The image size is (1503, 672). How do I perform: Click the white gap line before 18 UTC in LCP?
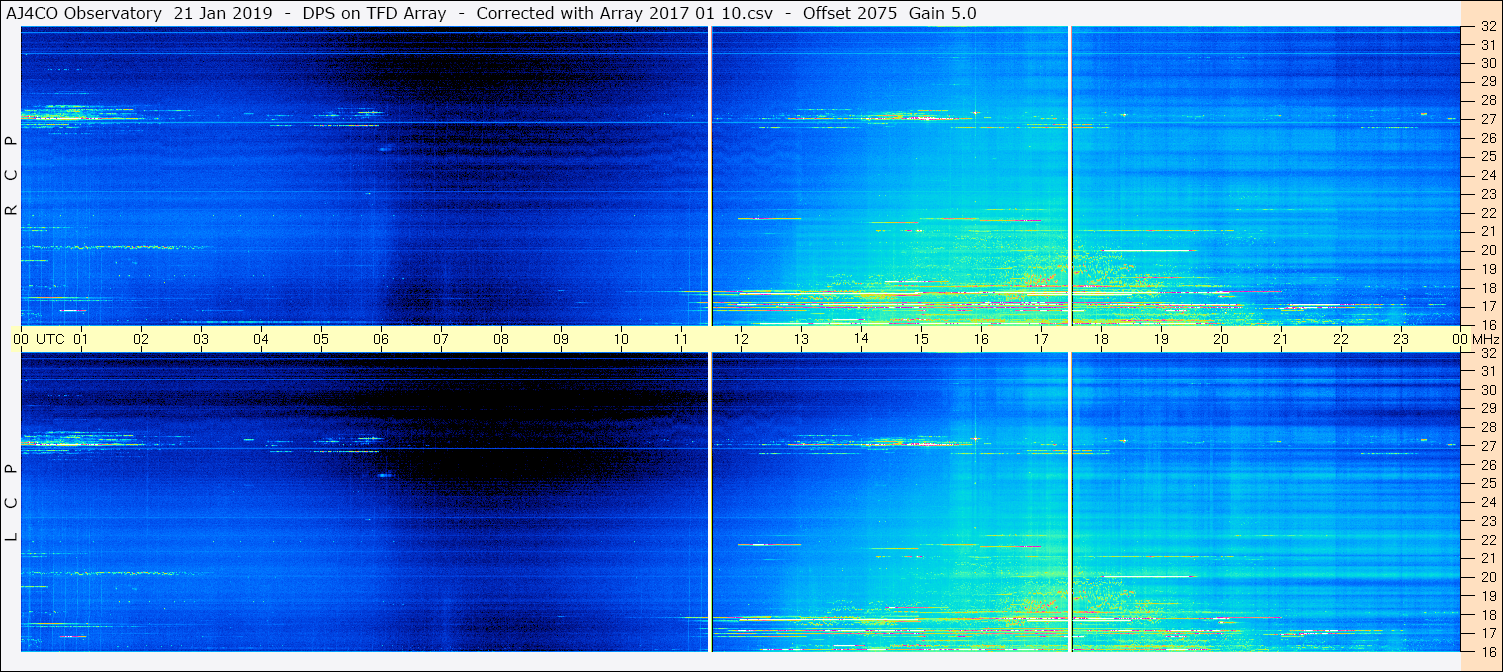click(x=1070, y=502)
